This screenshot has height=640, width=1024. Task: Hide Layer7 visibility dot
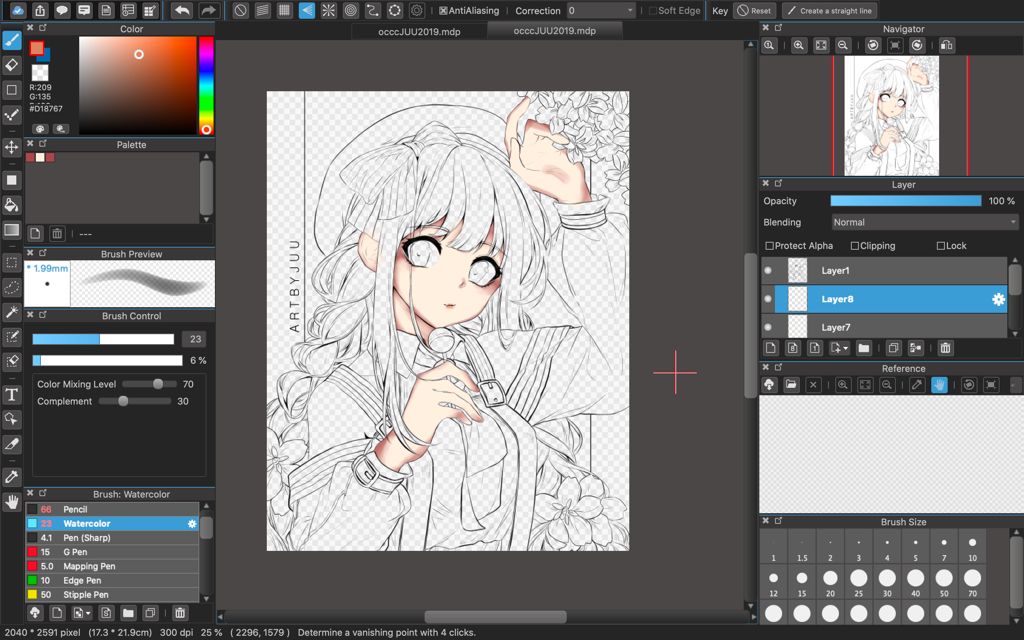coord(768,327)
